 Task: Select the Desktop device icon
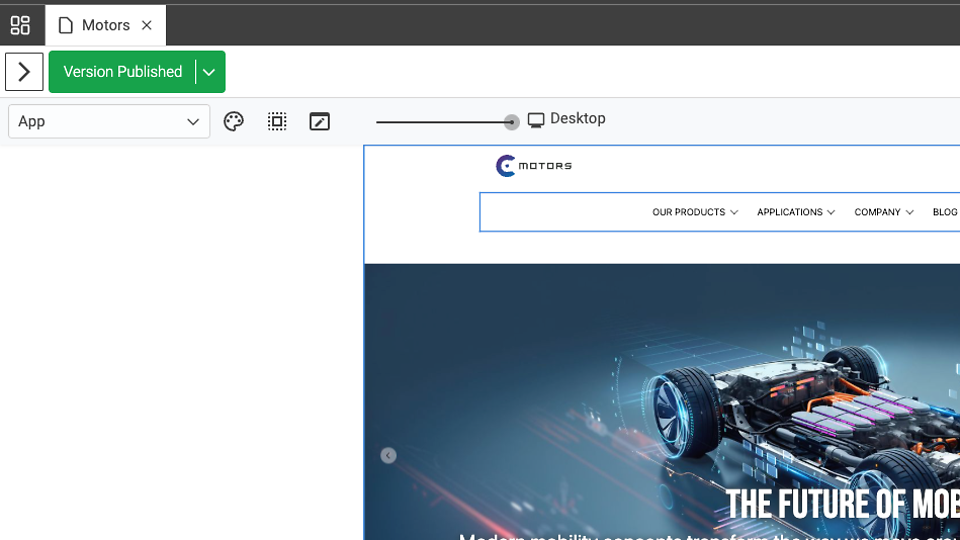coord(536,120)
